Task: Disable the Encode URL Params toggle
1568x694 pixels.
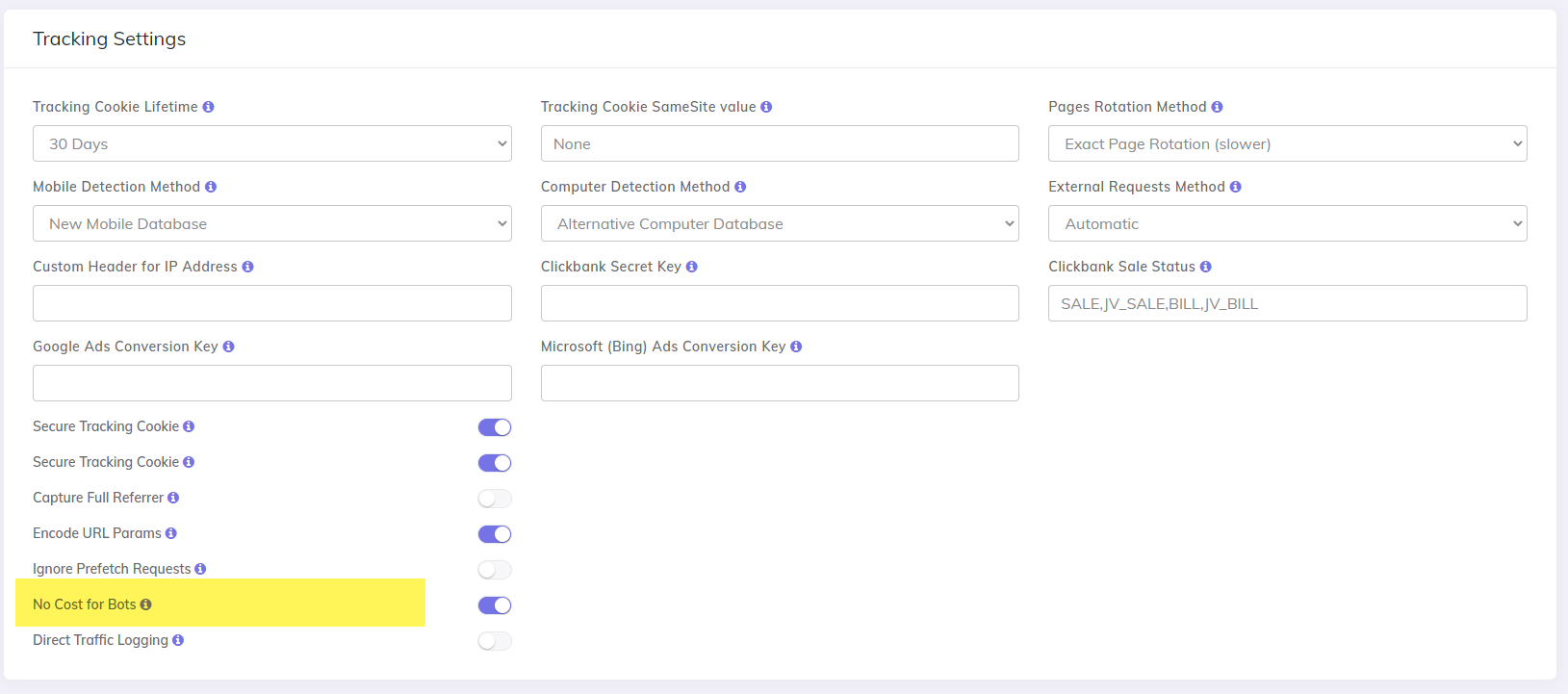Action: pos(495,534)
